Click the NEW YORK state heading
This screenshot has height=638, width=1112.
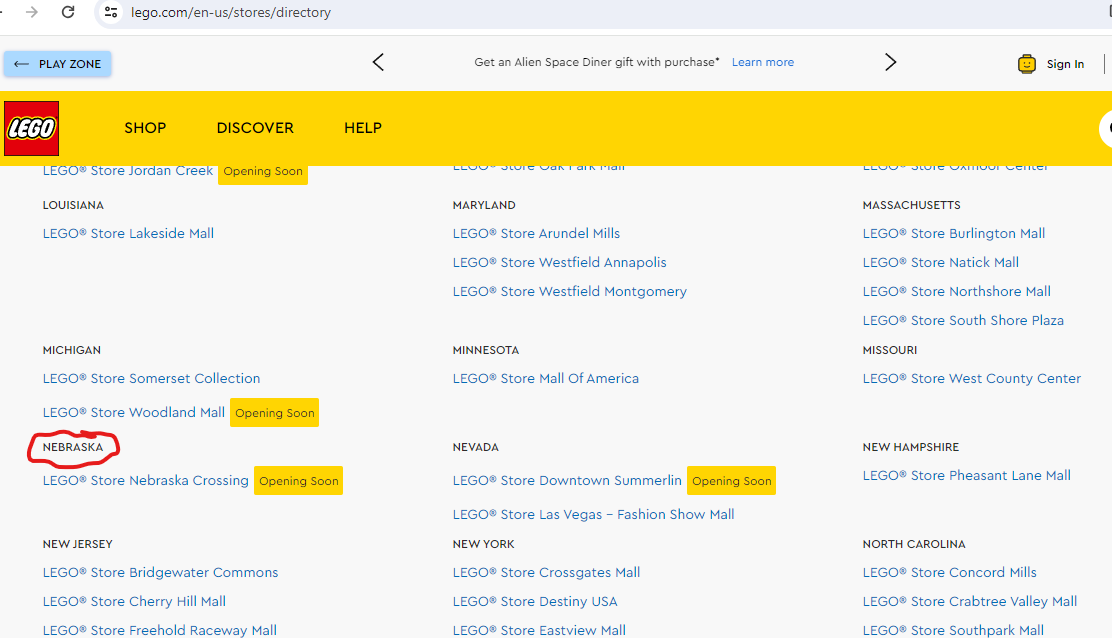[483, 544]
